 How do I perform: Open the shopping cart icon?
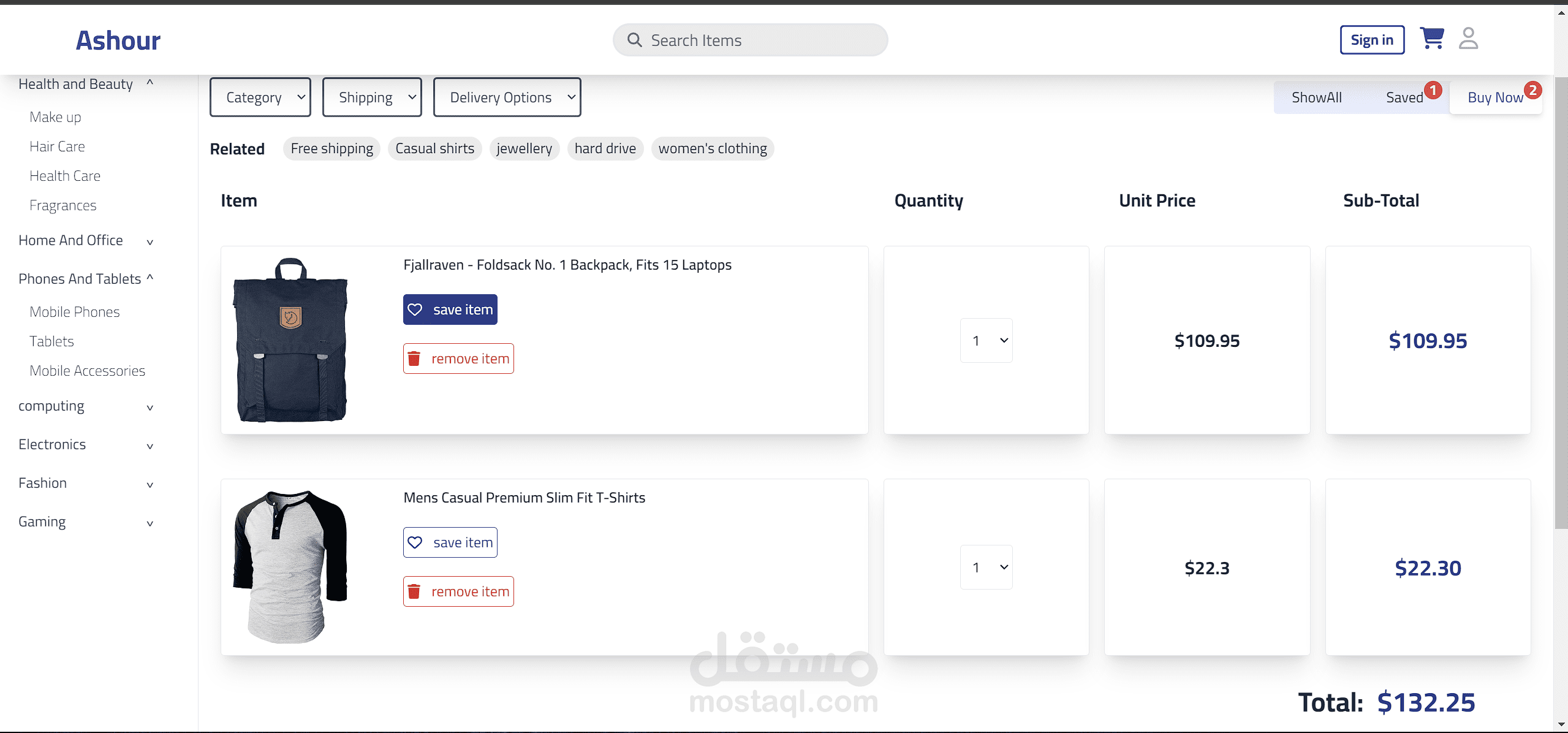[1432, 39]
